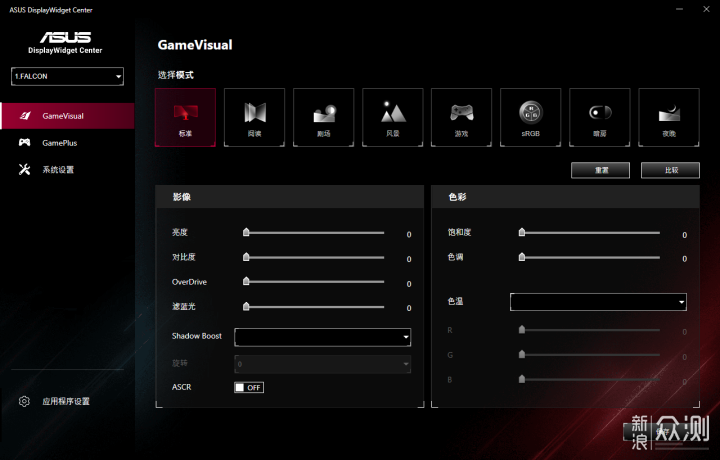The height and width of the screenshot is (460, 720).
Task: Select the 阅读 (Reading) mode tile
Action: (x=254, y=118)
